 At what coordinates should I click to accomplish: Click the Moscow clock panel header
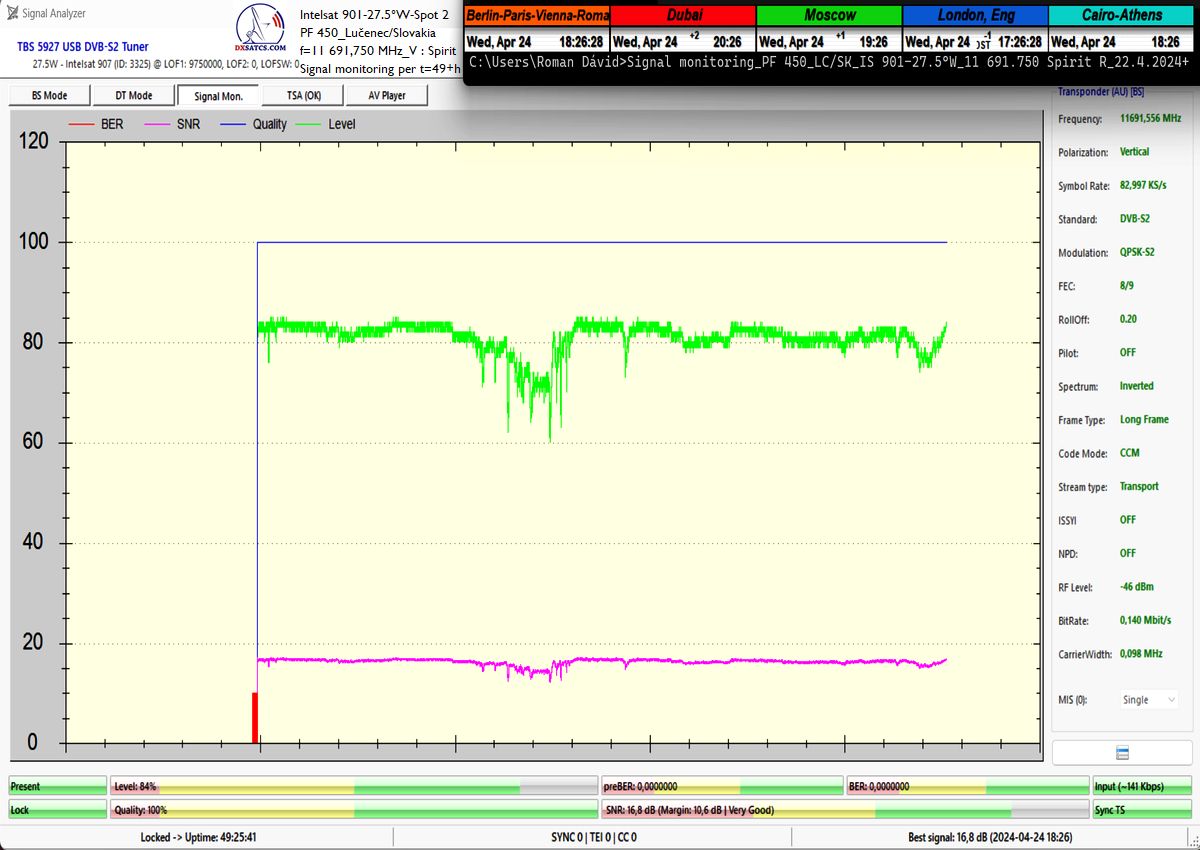(829, 15)
